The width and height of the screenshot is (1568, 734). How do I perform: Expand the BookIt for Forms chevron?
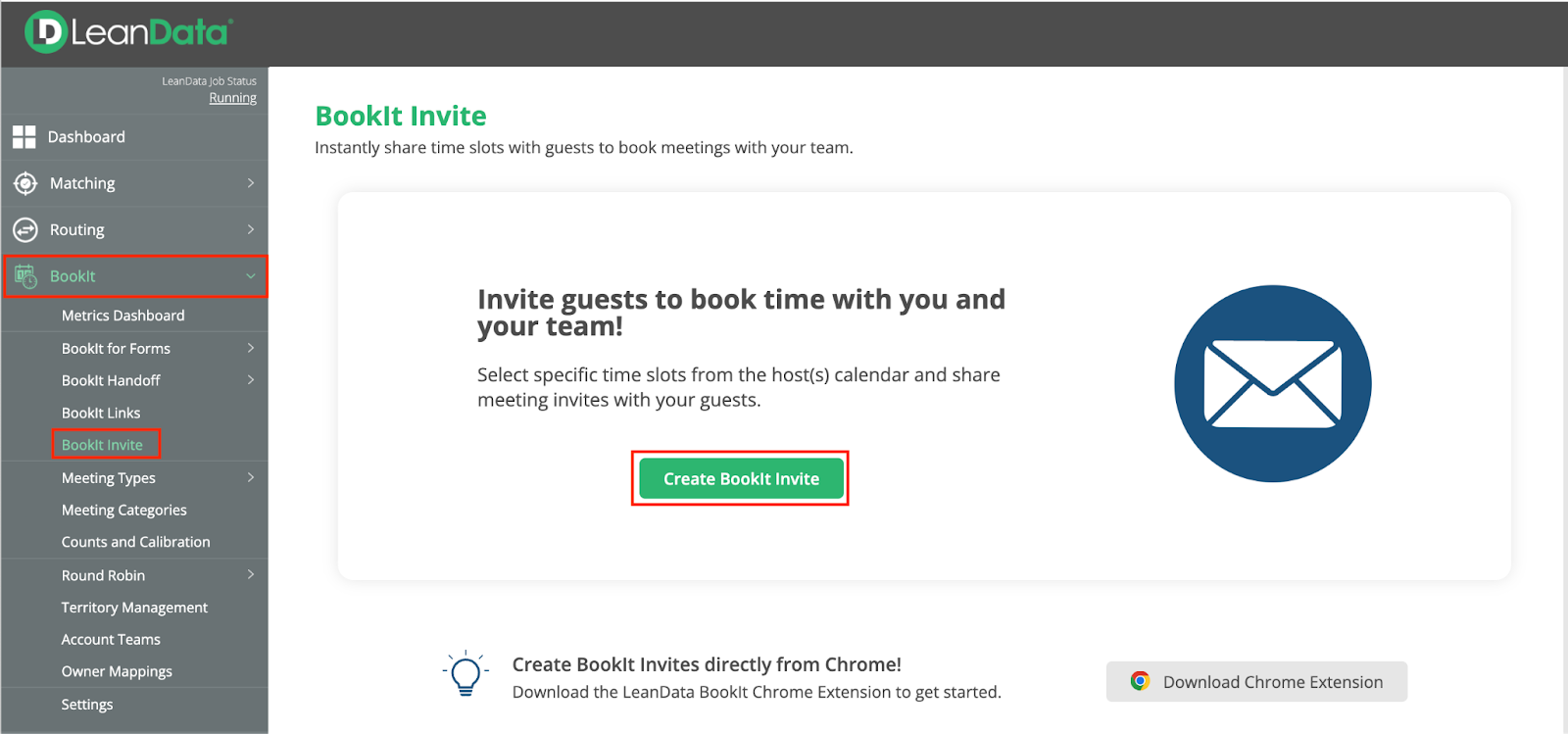[251, 348]
